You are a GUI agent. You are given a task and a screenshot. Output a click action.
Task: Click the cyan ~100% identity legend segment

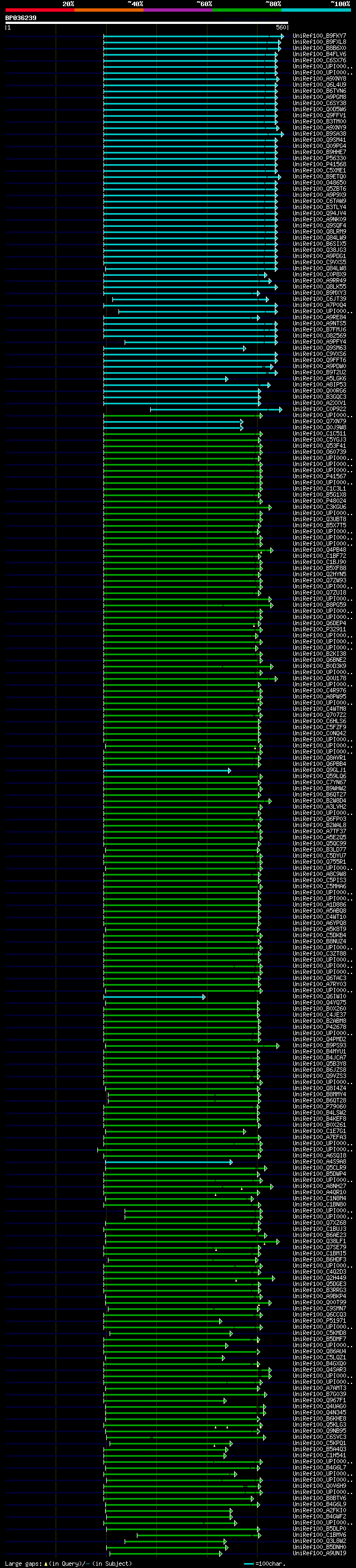coord(316,11)
